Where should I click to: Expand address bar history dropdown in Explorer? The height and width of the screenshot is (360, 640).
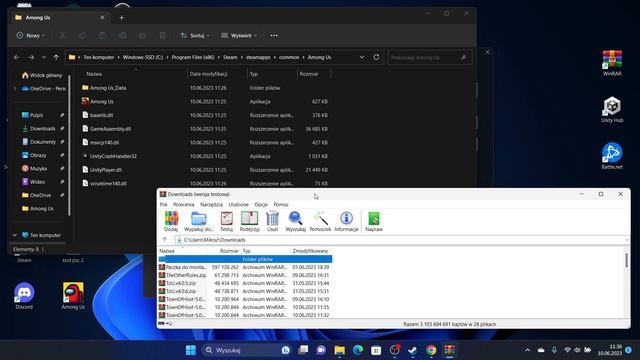(x=362, y=57)
